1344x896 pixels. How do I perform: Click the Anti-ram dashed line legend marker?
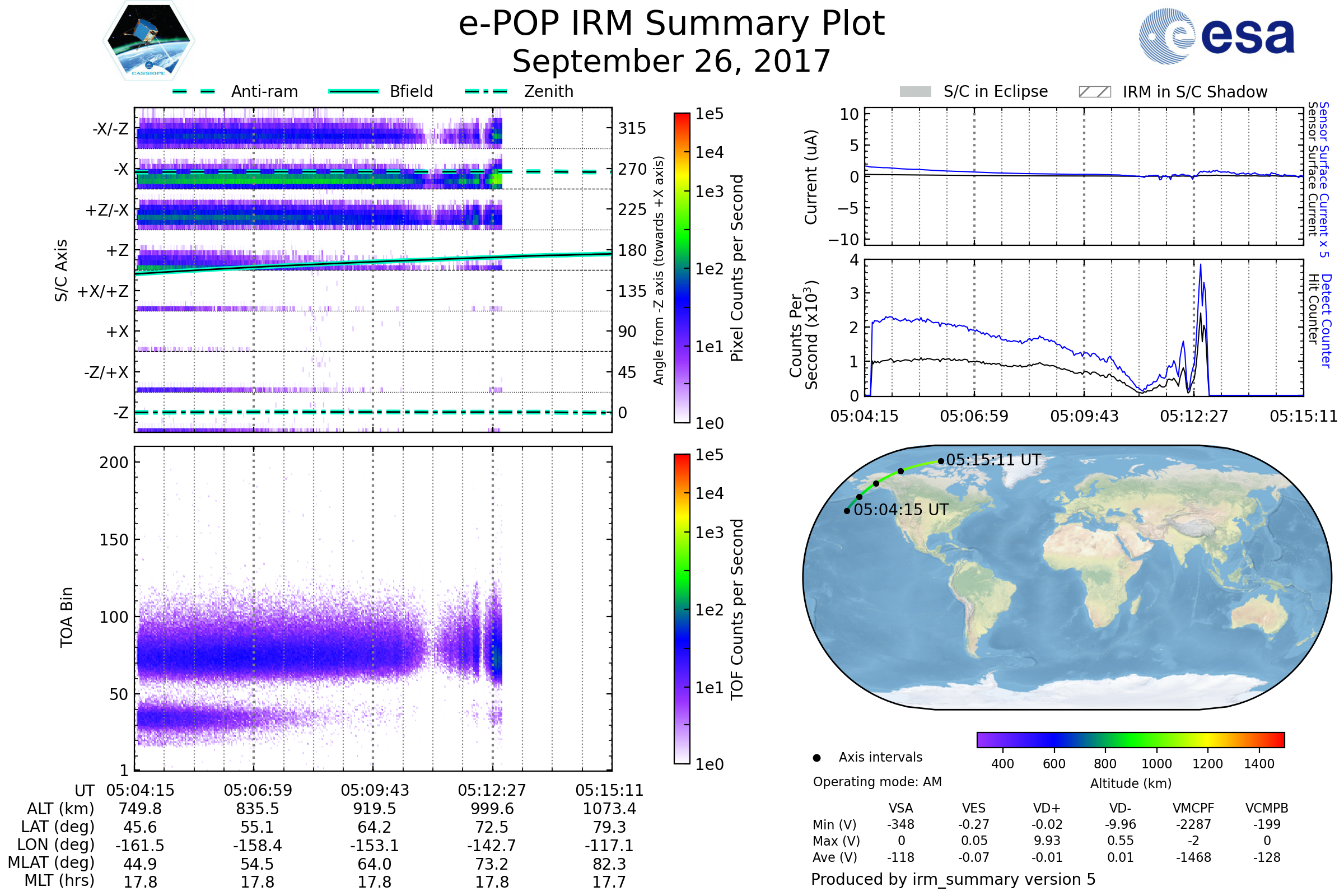pyautogui.click(x=194, y=91)
